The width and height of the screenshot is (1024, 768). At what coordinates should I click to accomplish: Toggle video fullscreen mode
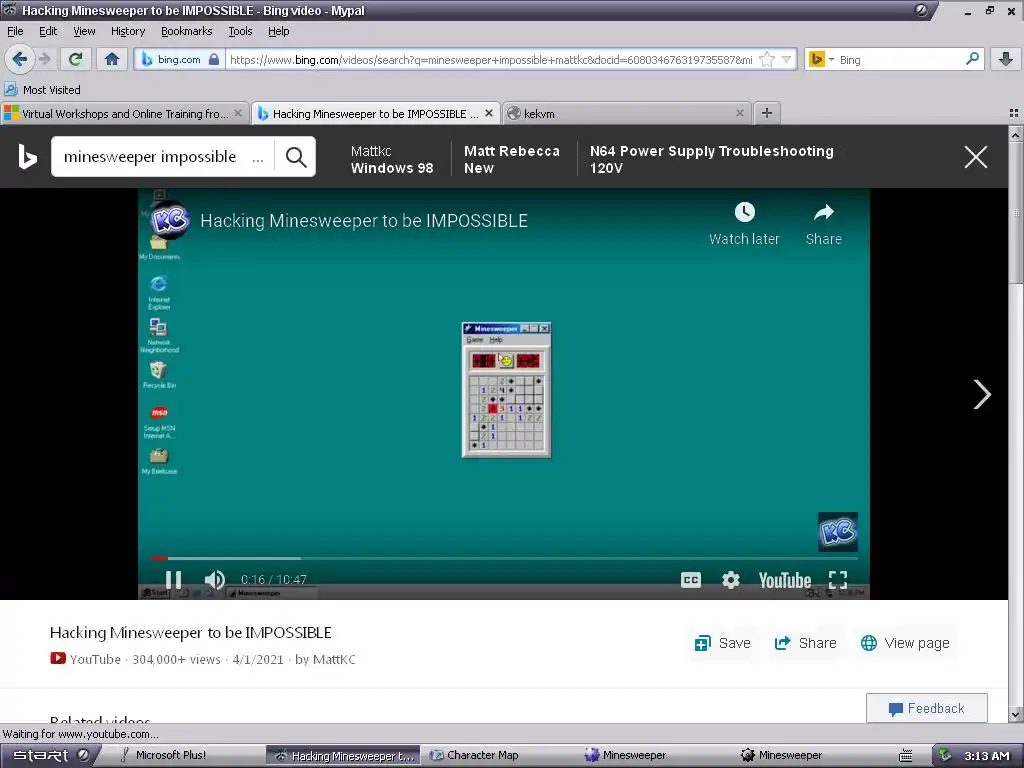point(838,580)
